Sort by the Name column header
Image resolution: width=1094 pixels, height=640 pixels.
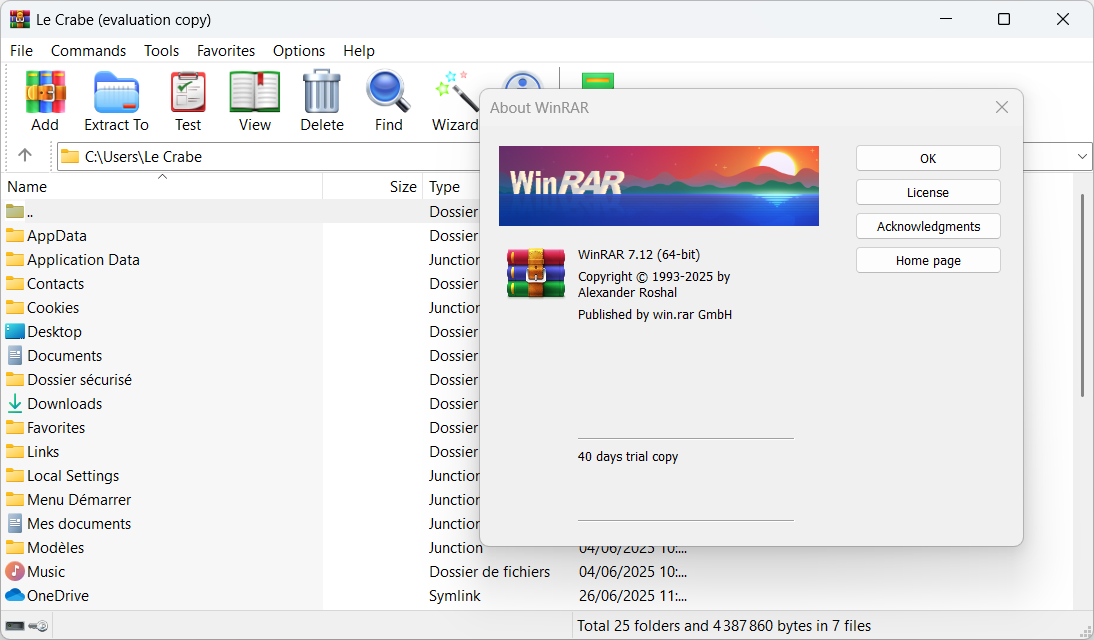(163, 186)
